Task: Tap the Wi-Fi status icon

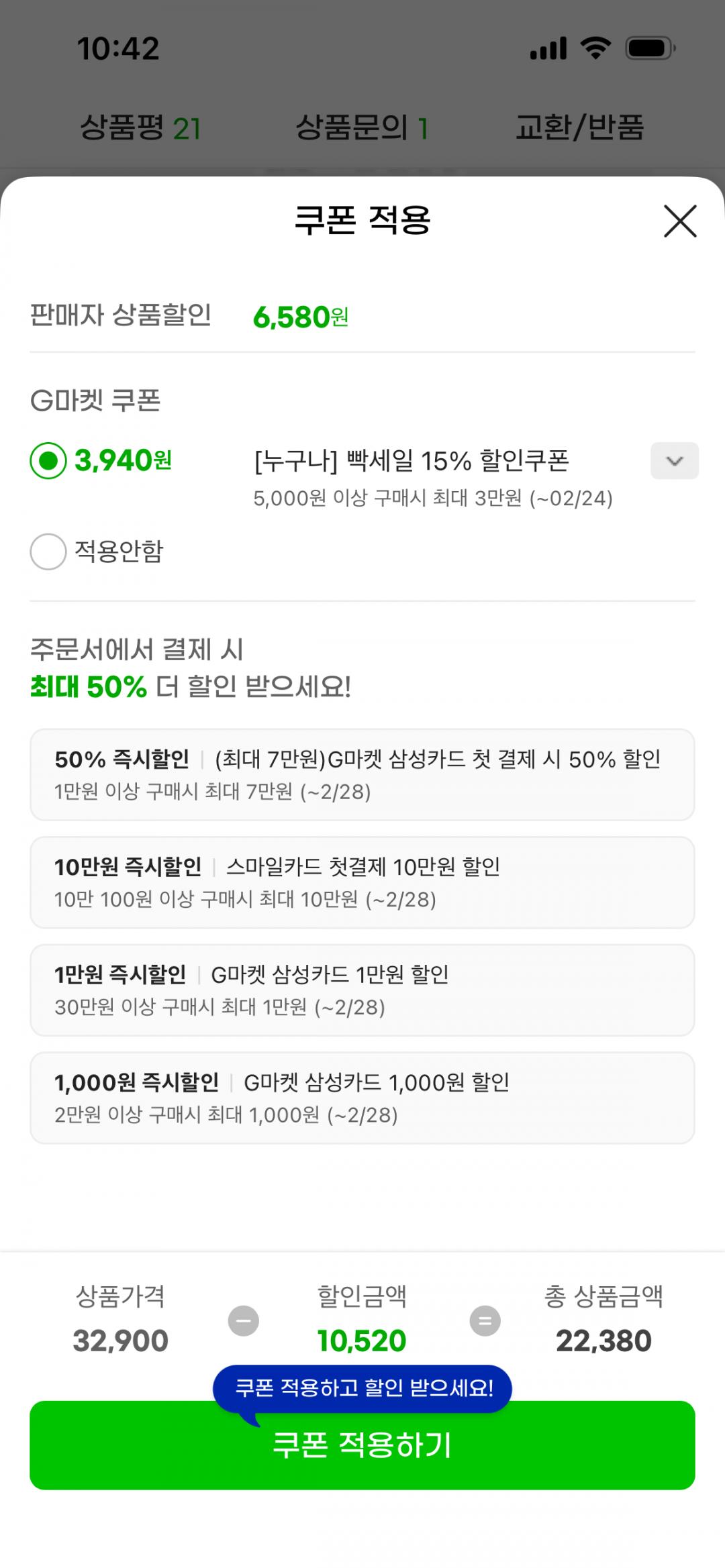Action: [595, 48]
